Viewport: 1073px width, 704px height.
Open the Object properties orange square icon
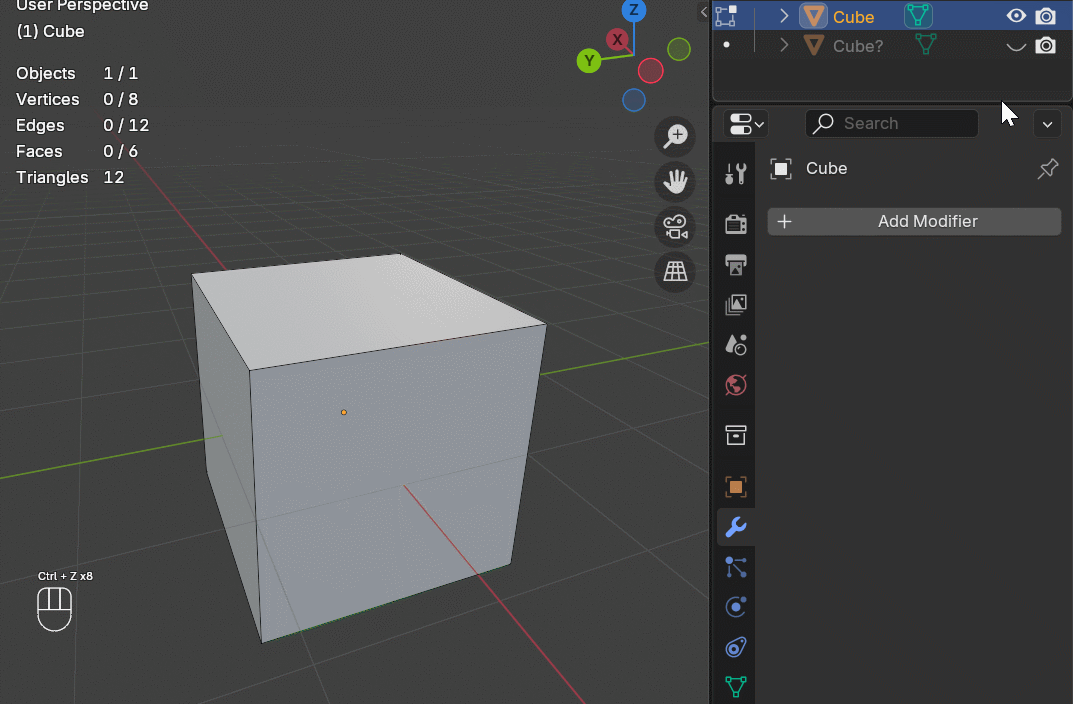click(x=736, y=487)
